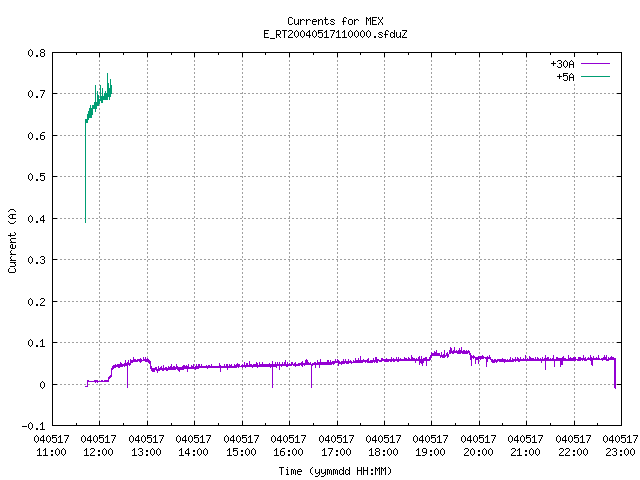Screen dimensions: 640x480
Task: Click the +5A legend label
Action: pos(565,77)
